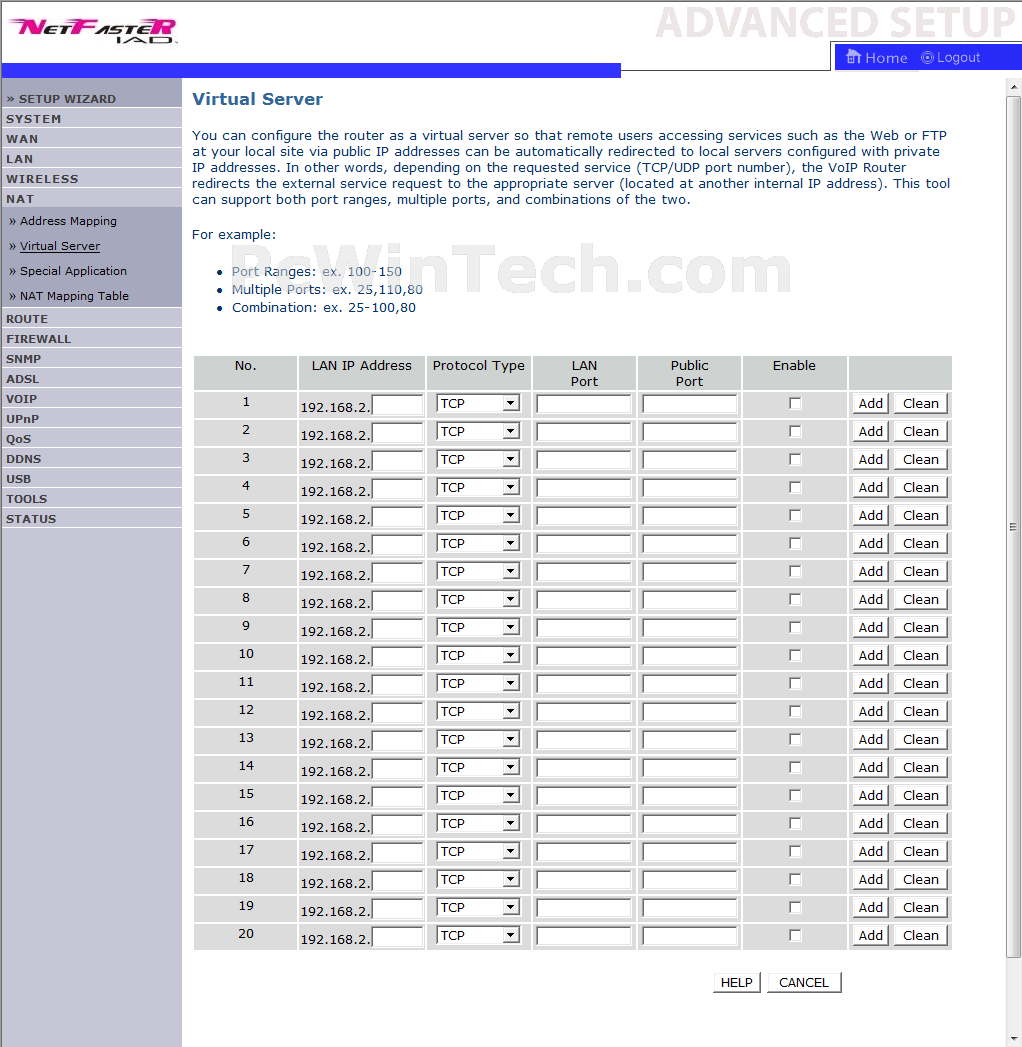Image resolution: width=1022 pixels, height=1047 pixels.
Task: Go to the ADSL menu
Action: click(23, 379)
